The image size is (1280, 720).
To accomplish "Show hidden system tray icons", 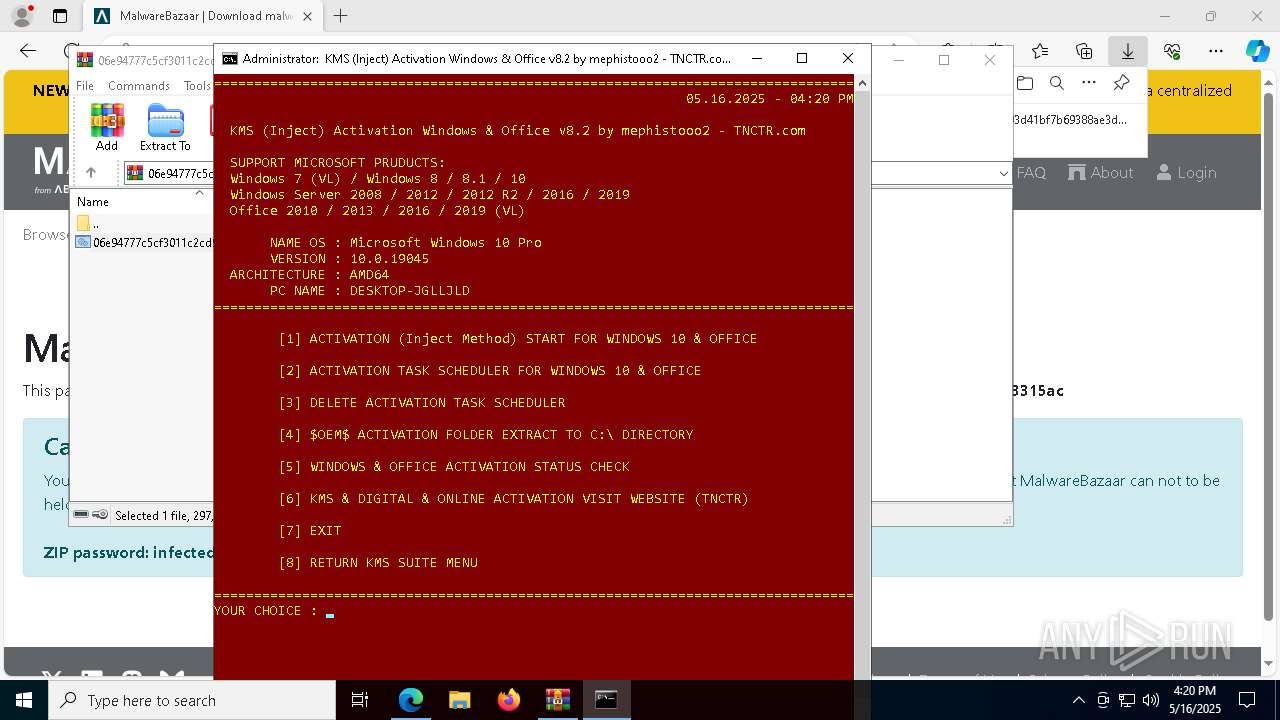I will 1078,700.
